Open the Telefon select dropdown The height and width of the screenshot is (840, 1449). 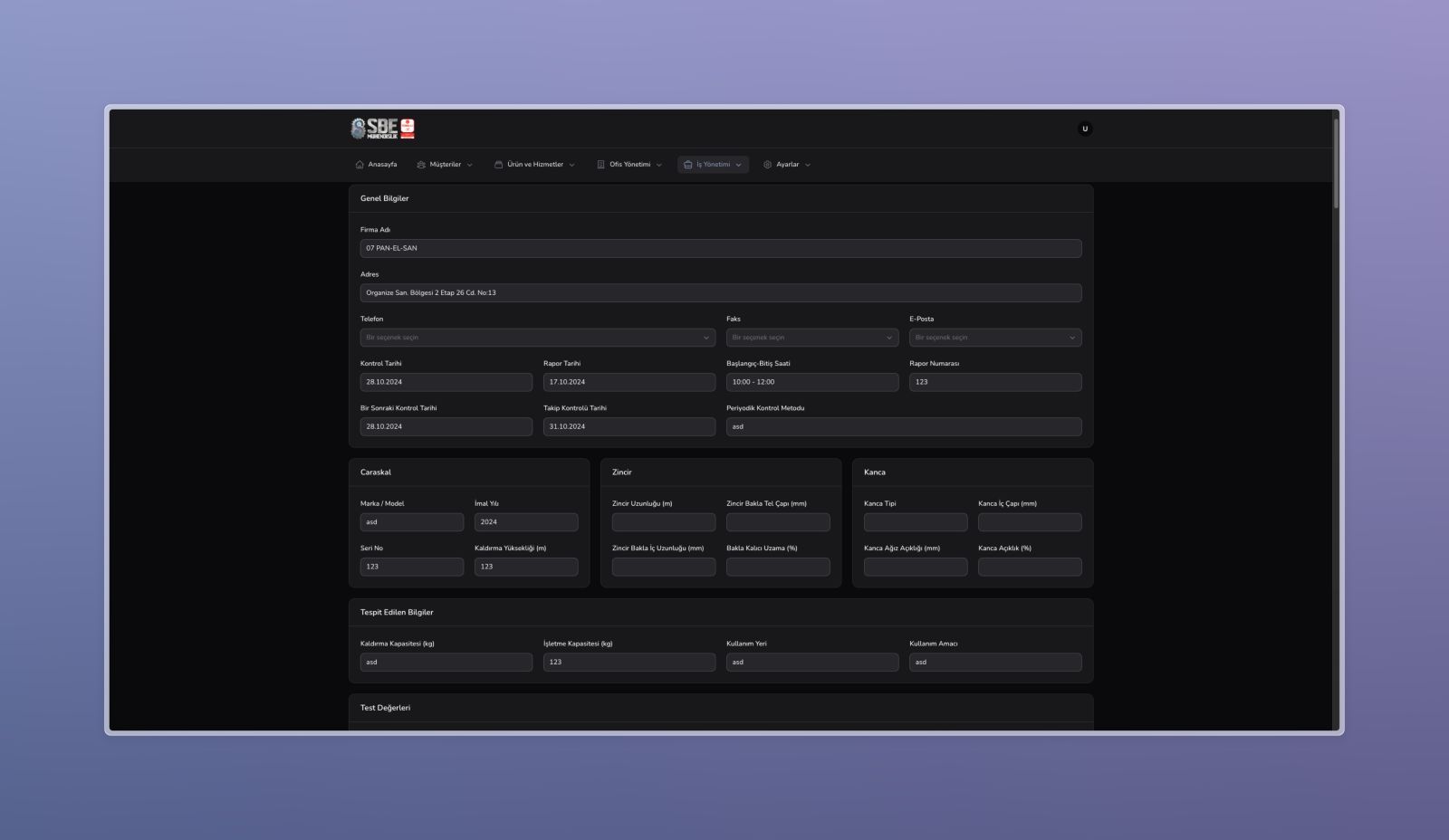click(x=537, y=338)
